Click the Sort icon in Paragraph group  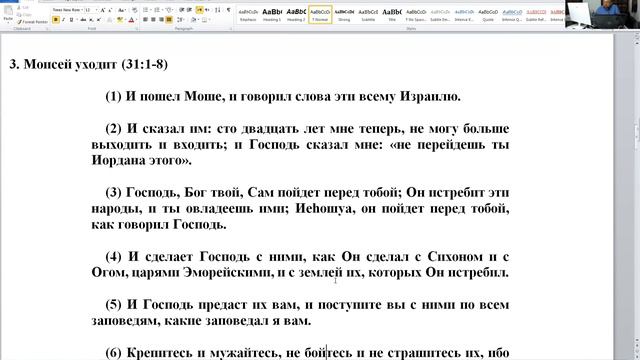pyautogui.click(x=218, y=10)
